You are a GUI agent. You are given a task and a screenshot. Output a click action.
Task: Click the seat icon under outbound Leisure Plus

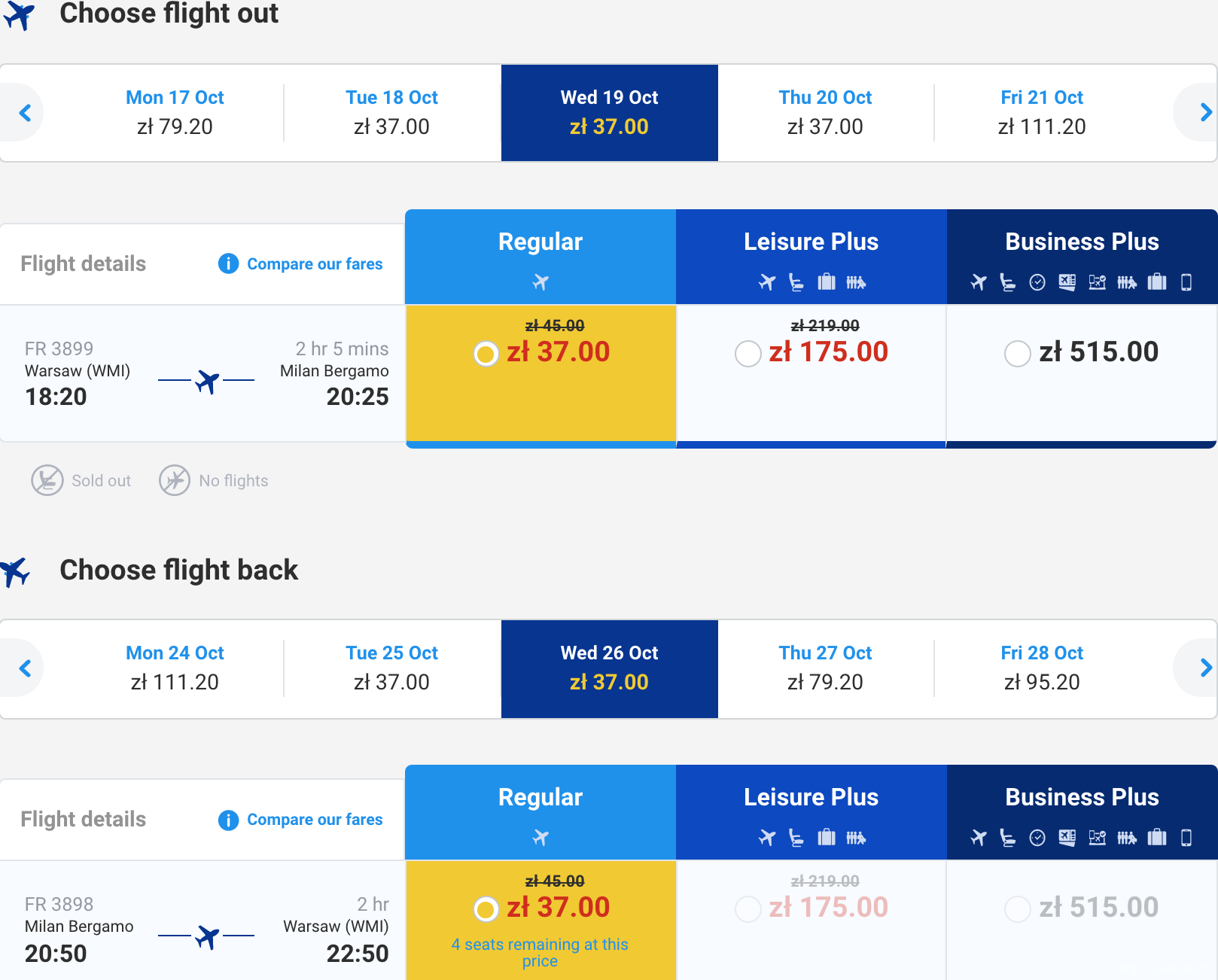tap(796, 282)
